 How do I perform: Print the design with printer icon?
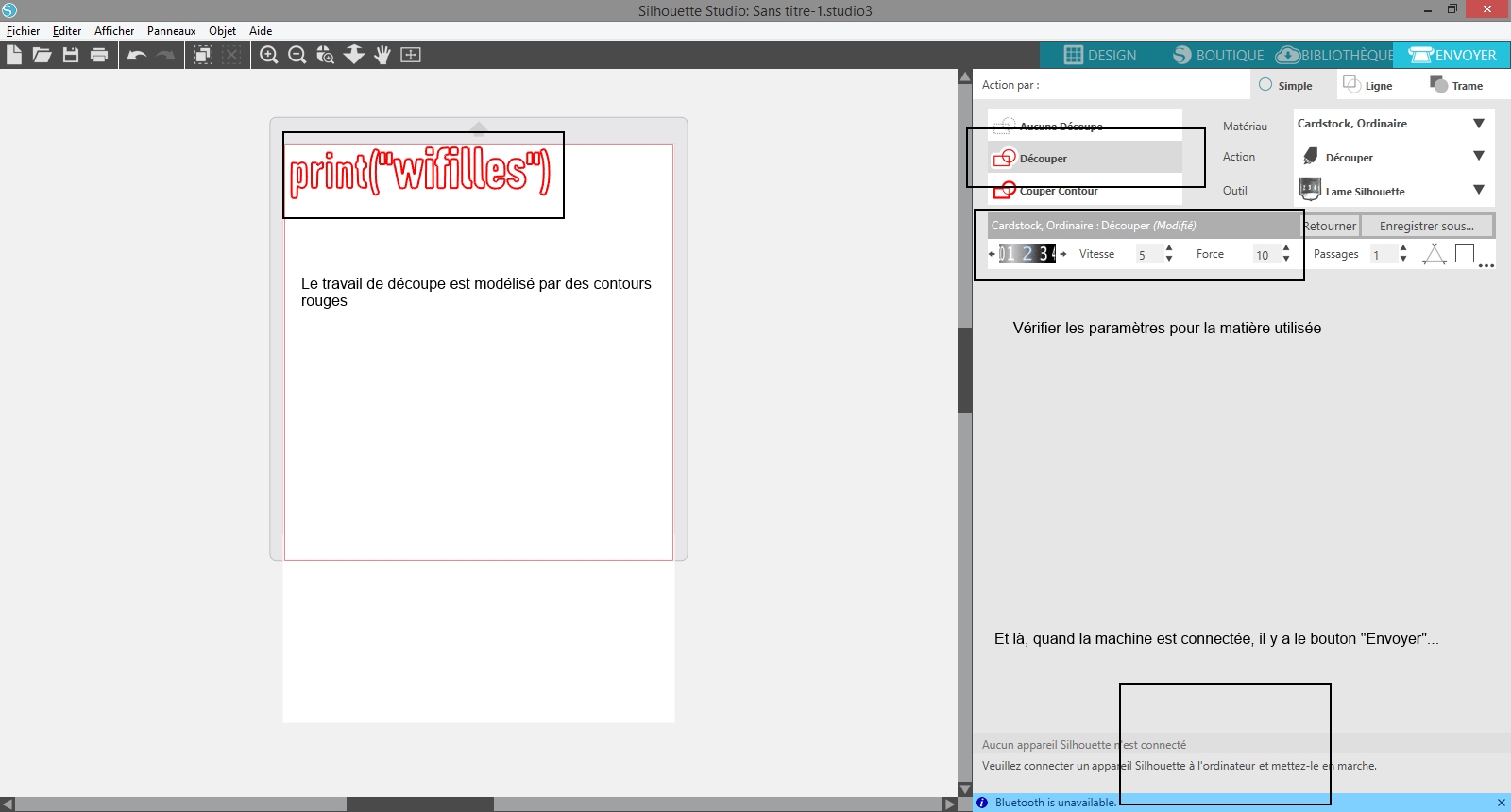[99, 55]
